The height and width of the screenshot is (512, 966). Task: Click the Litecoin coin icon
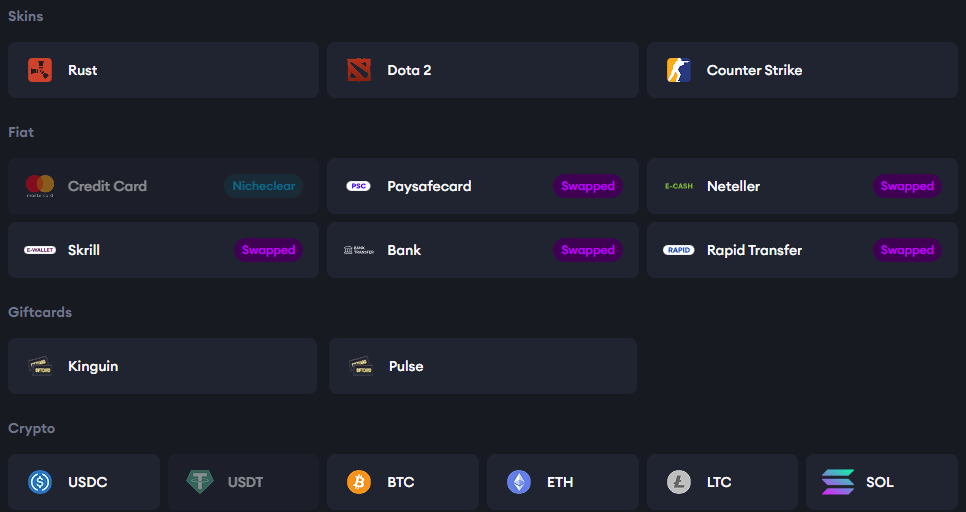pyautogui.click(x=679, y=482)
